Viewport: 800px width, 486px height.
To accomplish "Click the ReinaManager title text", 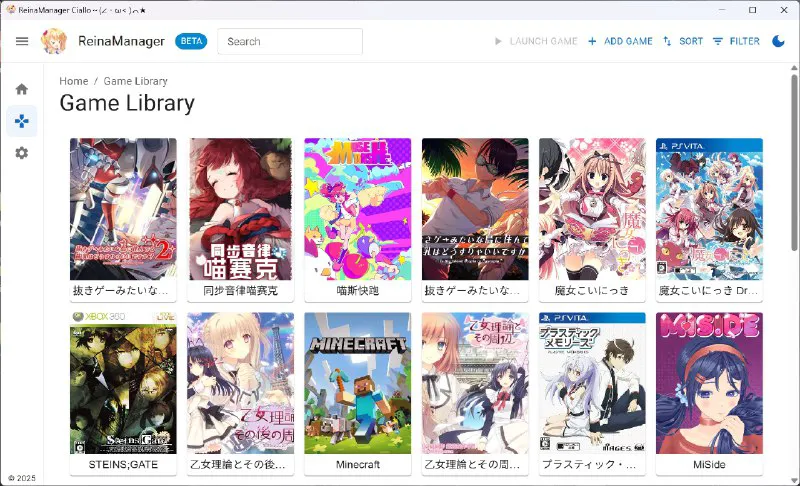I will [121, 41].
